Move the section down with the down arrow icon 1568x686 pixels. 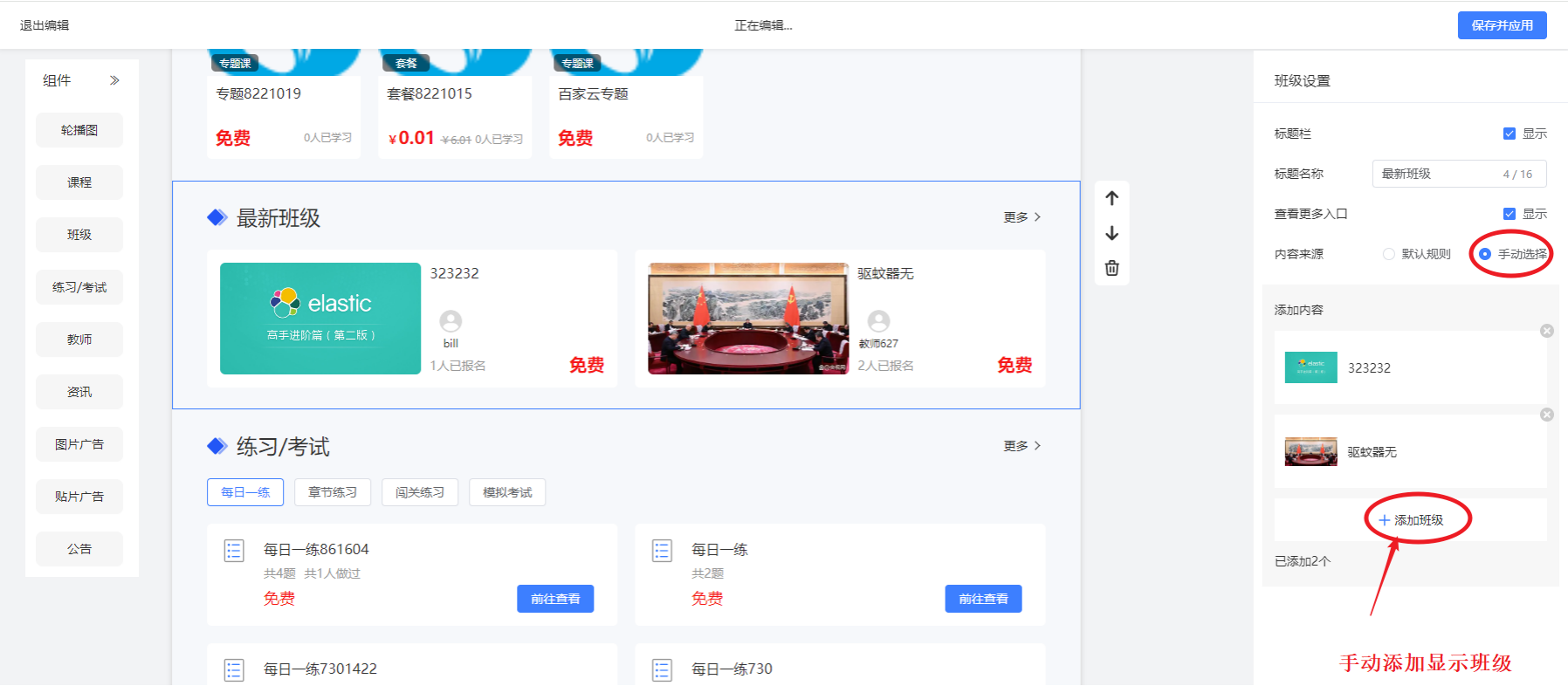pos(1111,233)
